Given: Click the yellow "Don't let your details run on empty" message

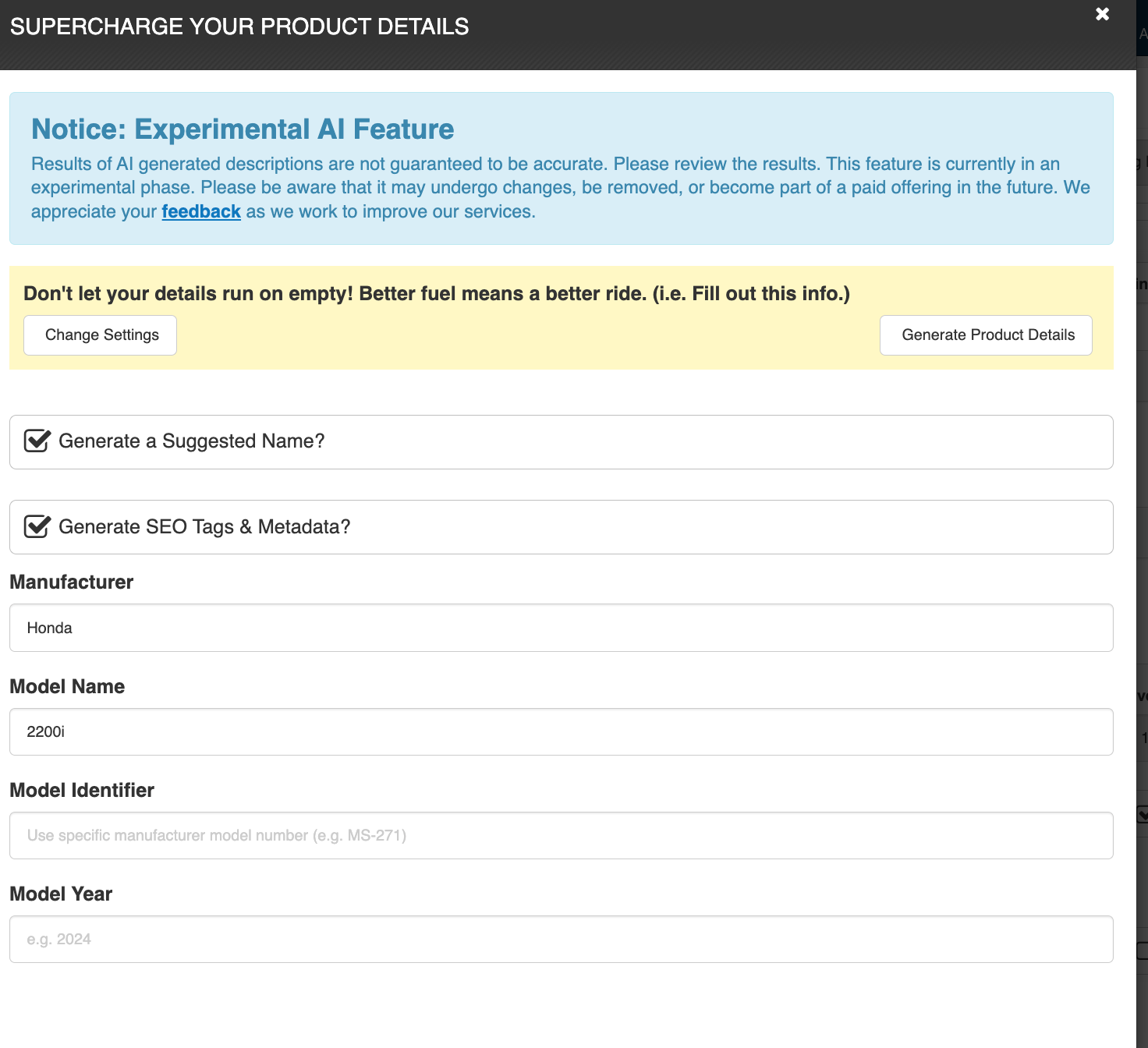Looking at the screenshot, I should 437,294.
